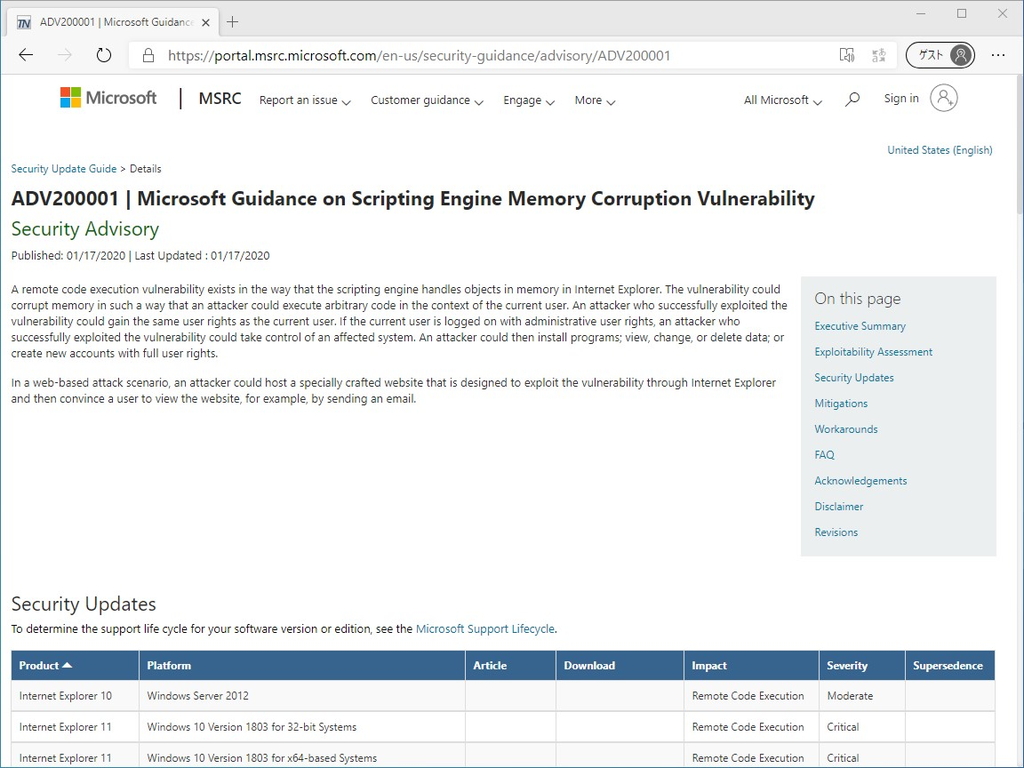Click the back navigation arrow
Image resolution: width=1024 pixels, height=768 pixels.
26,55
